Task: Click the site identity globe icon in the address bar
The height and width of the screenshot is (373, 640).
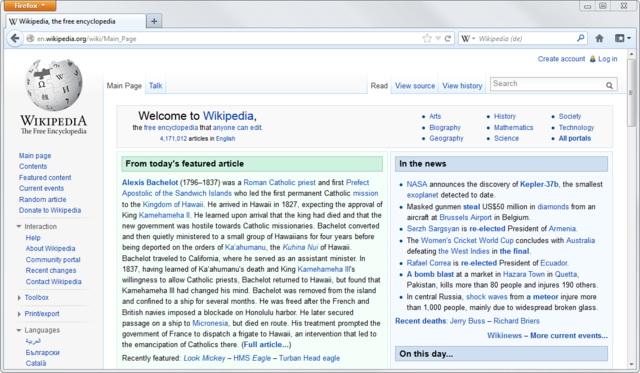Action: click(x=30, y=38)
